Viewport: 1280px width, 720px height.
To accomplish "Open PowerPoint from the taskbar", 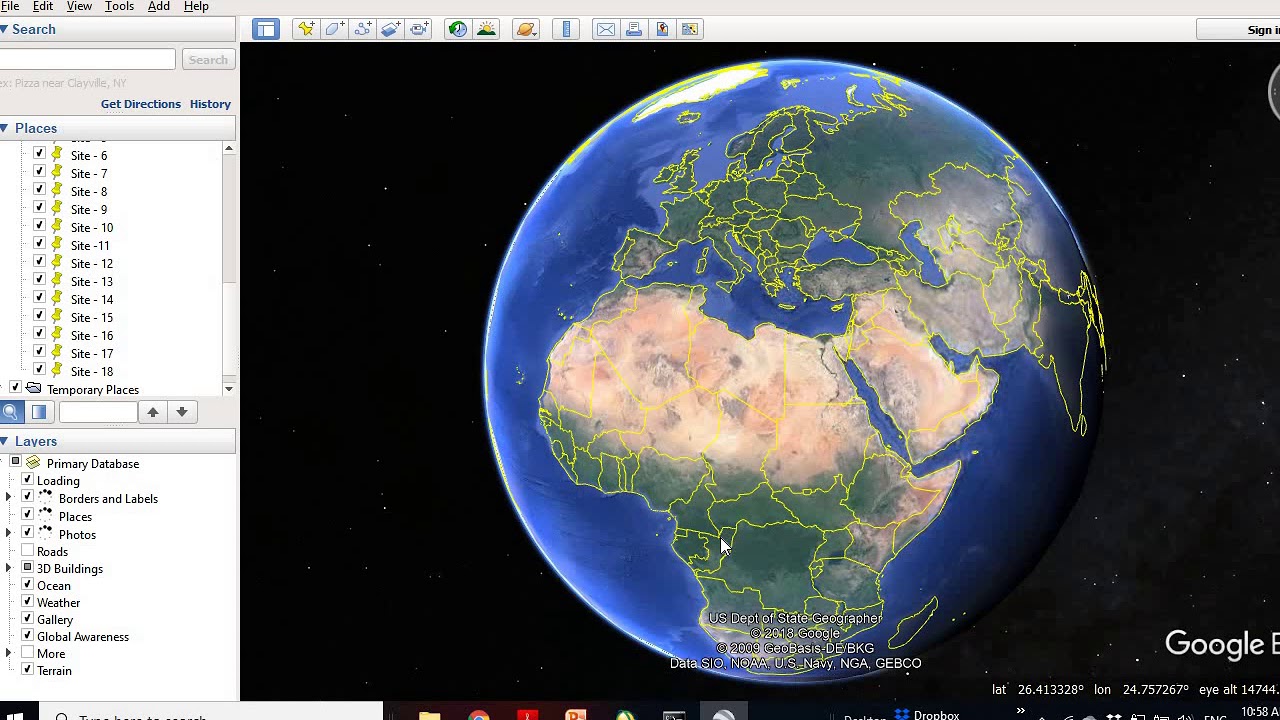I will click(576, 716).
